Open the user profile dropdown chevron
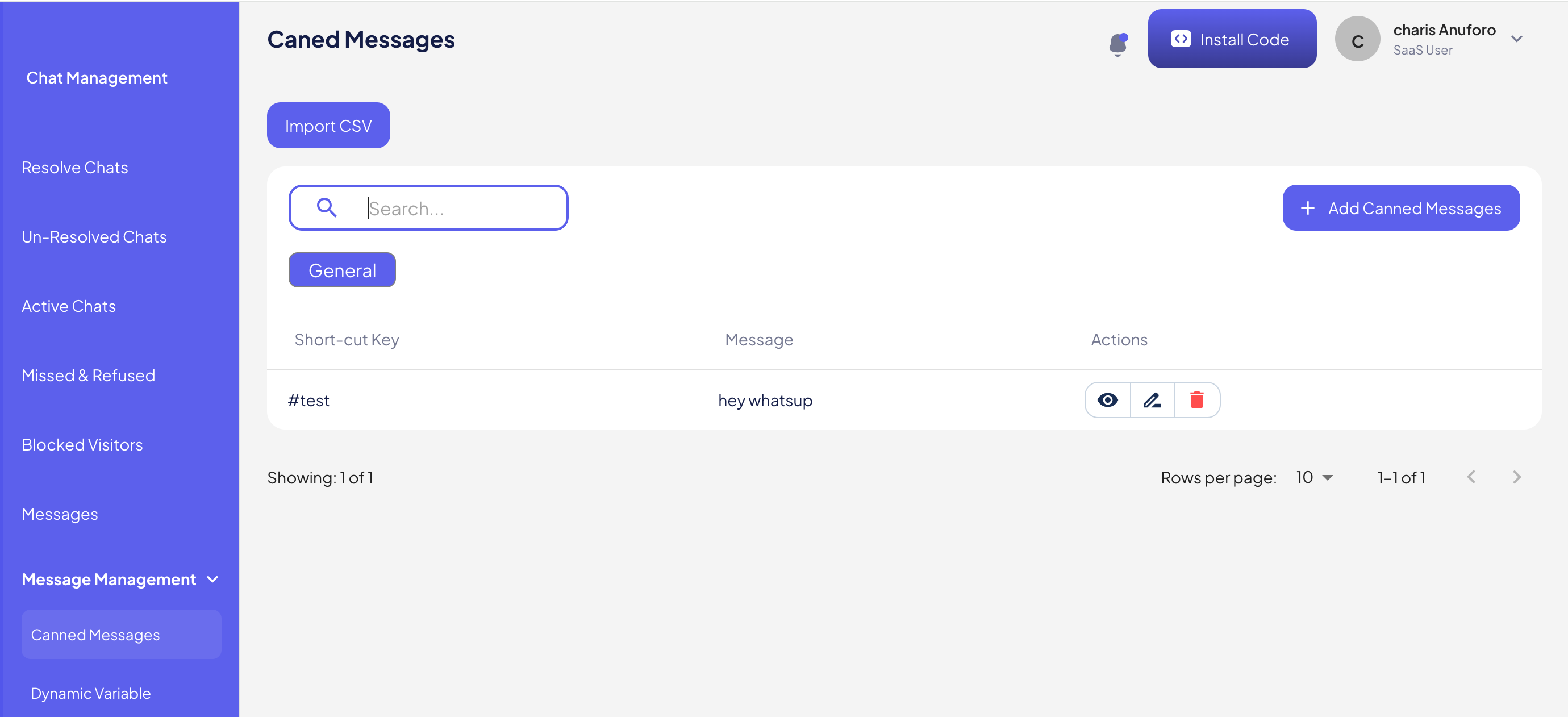 coord(1516,39)
